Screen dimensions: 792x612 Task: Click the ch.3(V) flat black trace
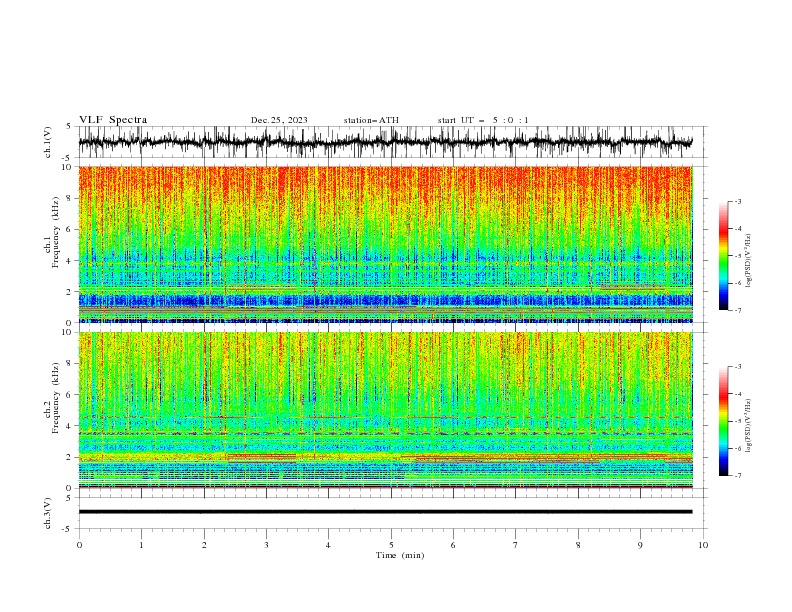[385, 512]
